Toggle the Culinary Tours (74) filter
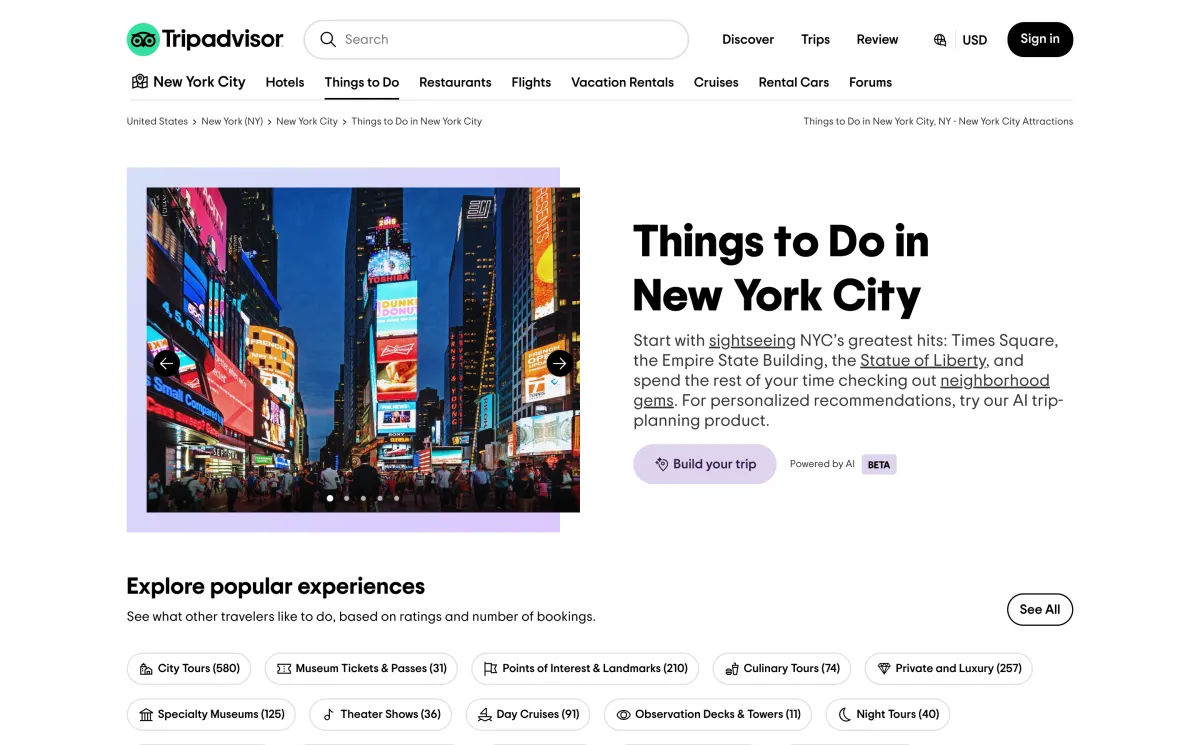Screen dimensions: 1200x745 point(781,668)
